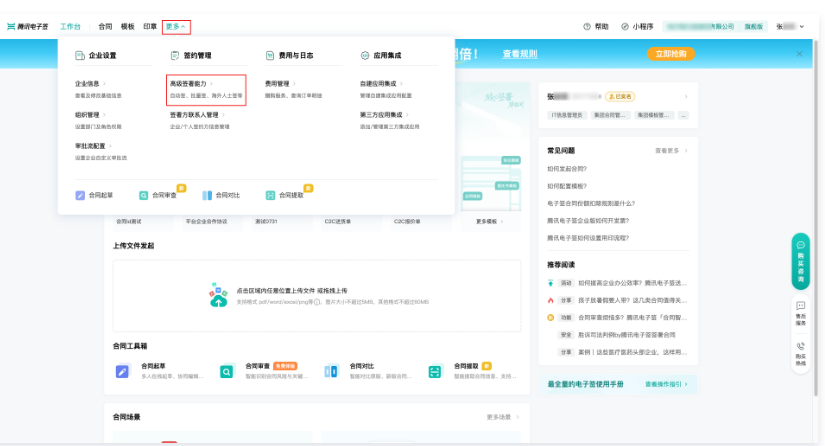Viewport: 825px width, 446px height.
Task: Click the 帮助 question mark icon
Action: coord(587,26)
